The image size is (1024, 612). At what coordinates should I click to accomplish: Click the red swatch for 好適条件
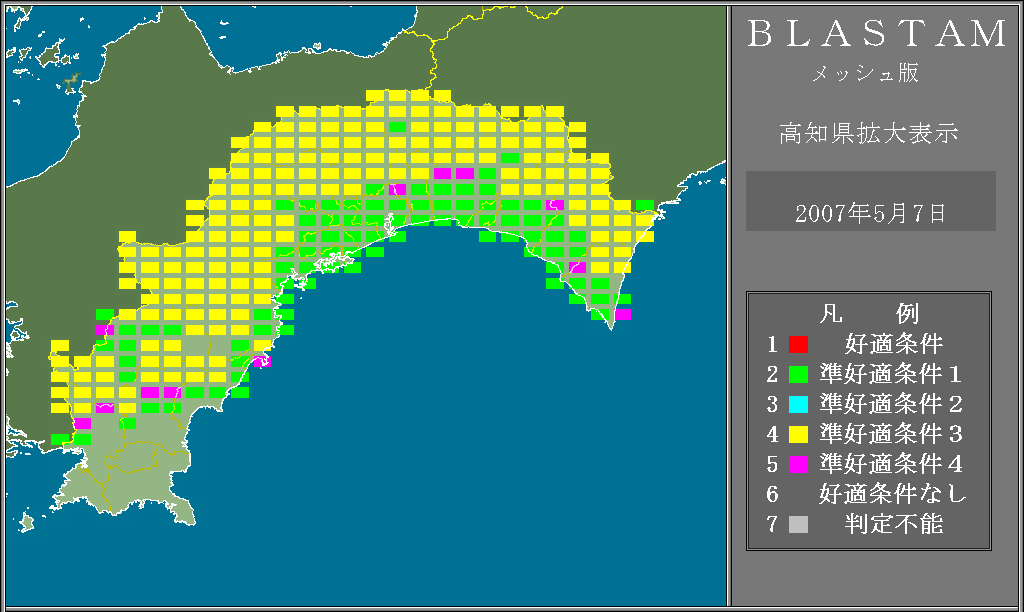pyautogui.click(x=798, y=344)
